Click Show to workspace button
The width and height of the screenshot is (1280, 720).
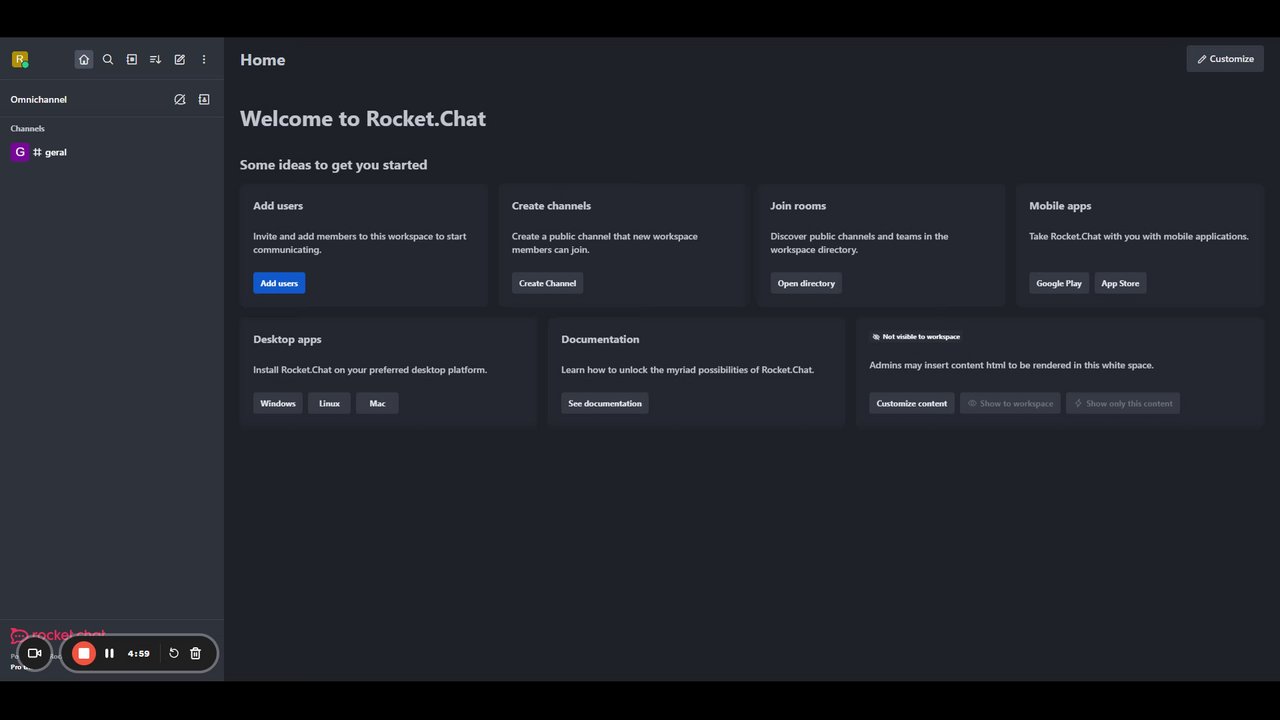tap(1010, 403)
